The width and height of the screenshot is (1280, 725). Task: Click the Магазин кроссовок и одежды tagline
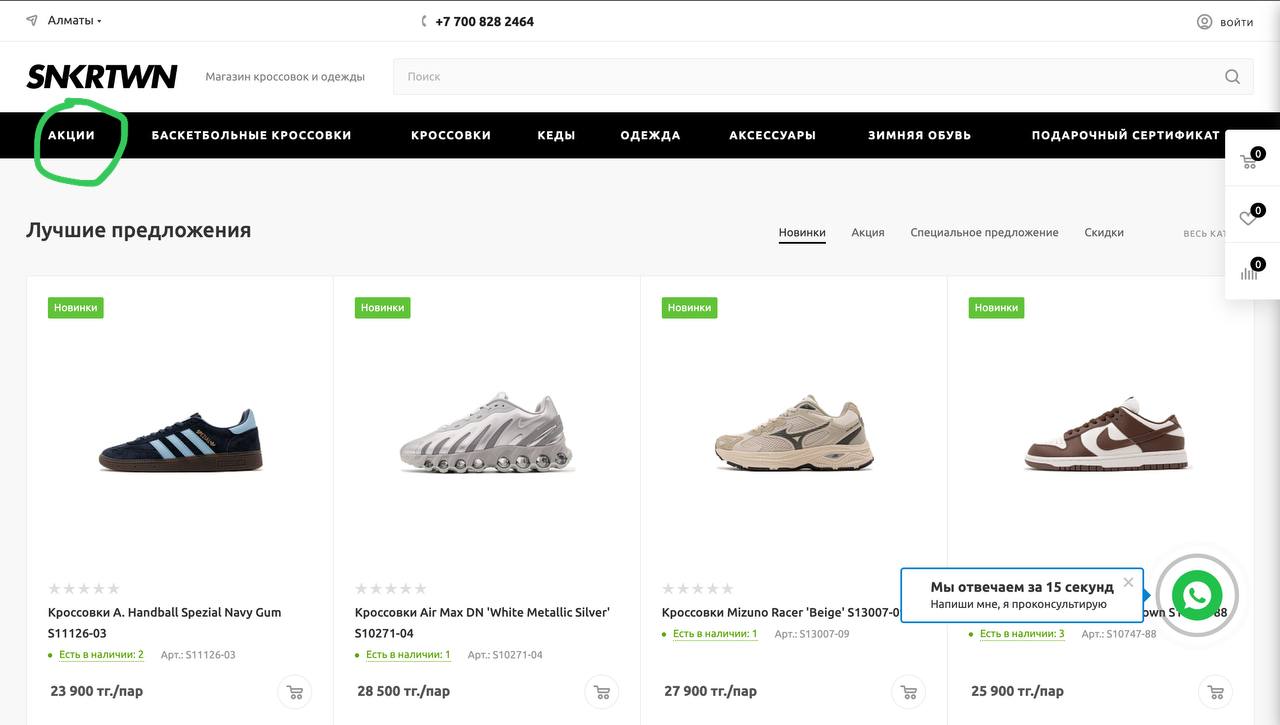click(285, 77)
